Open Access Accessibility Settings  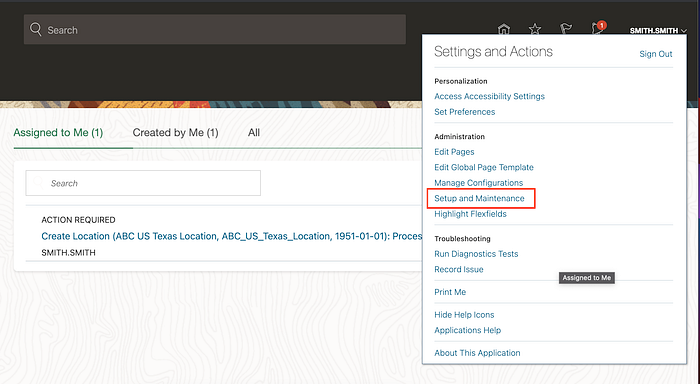click(489, 96)
